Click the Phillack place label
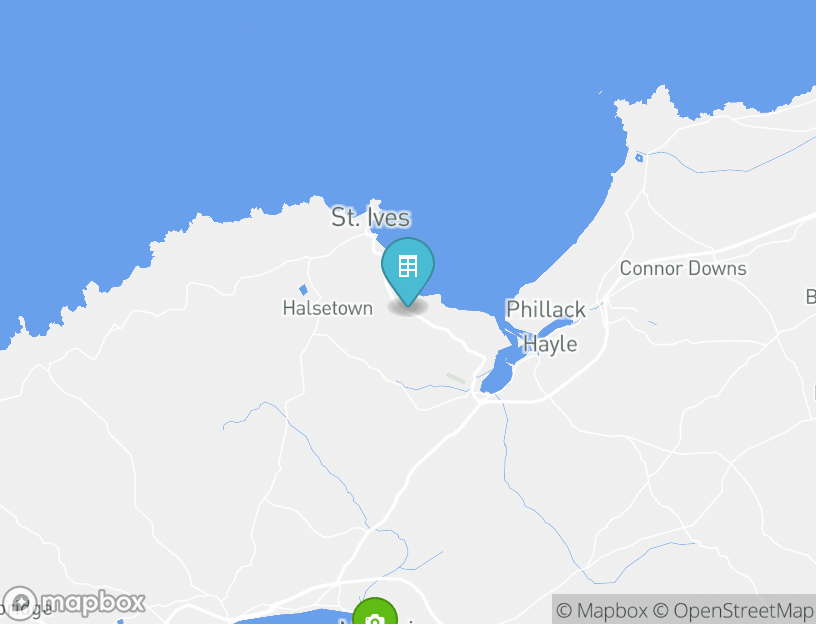 (x=546, y=309)
